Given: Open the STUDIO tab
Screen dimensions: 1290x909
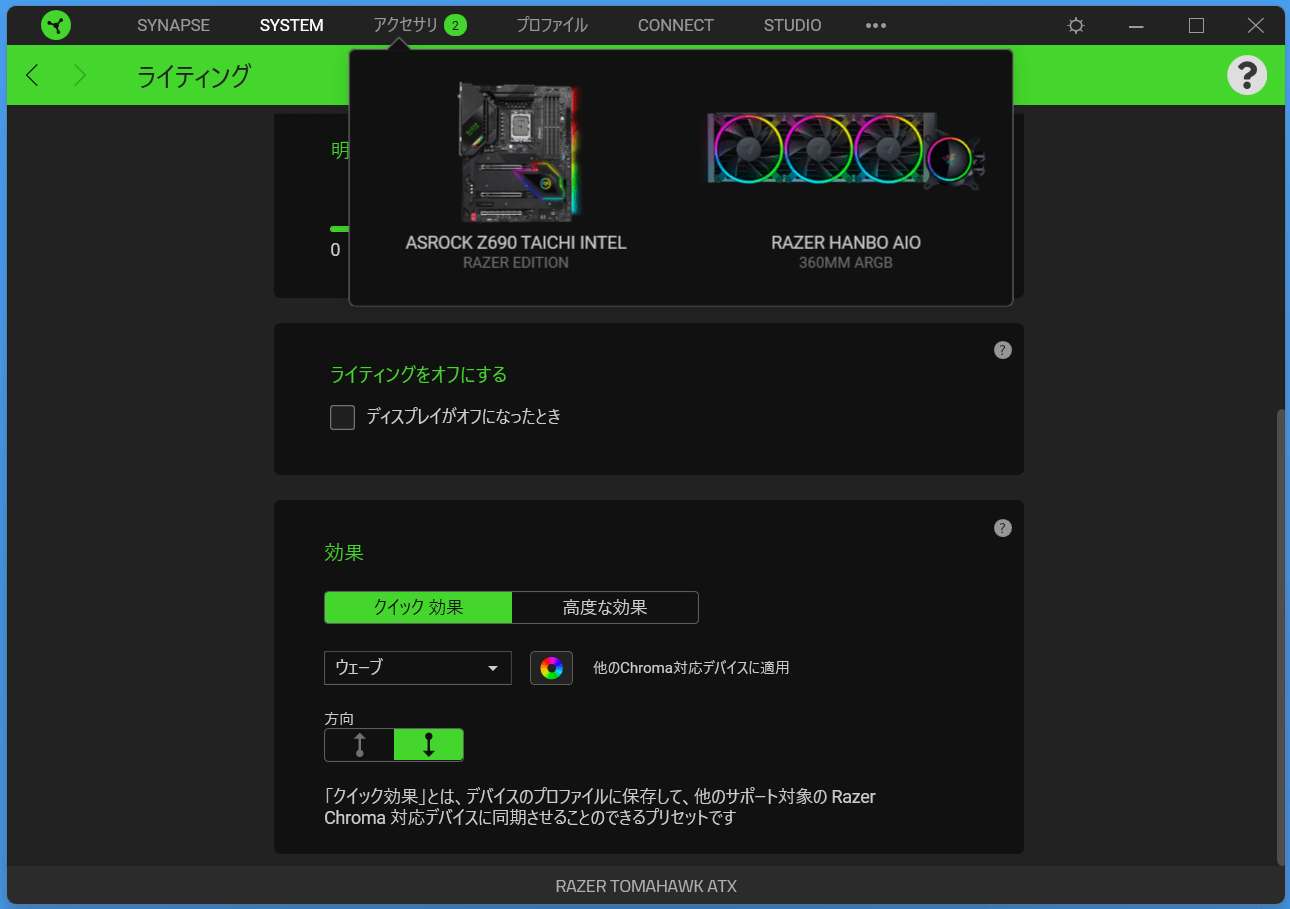Looking at the screenshot, I should click(793, 25).
